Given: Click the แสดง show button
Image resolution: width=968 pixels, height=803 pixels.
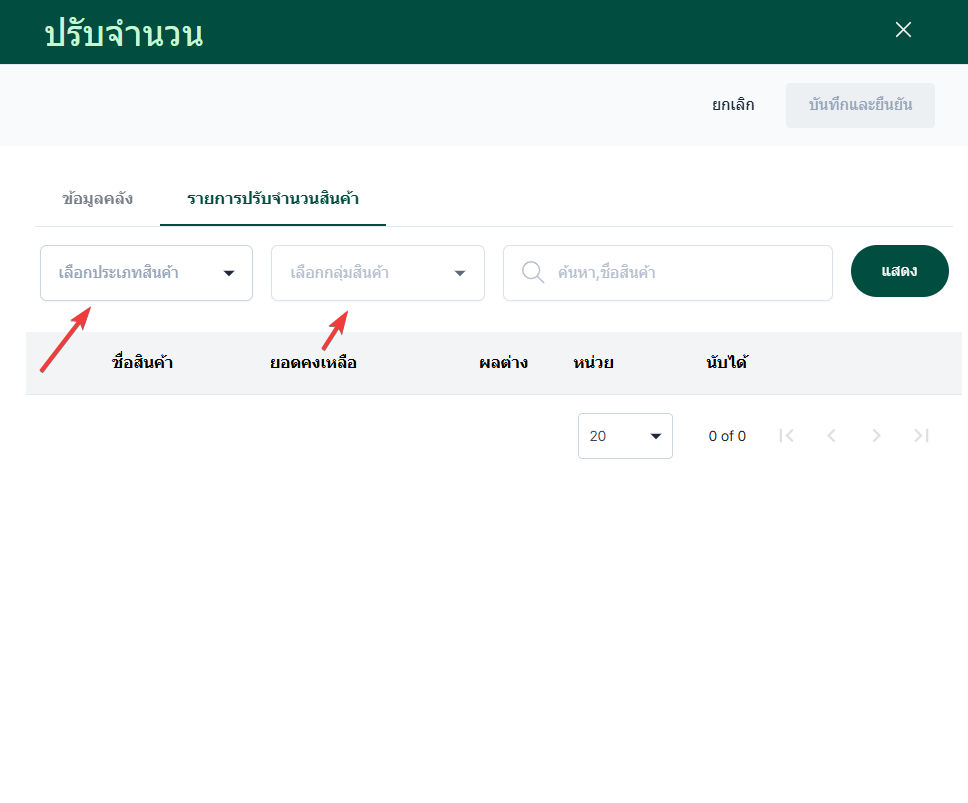Looking at the screenshot, I should click(899, 271).
